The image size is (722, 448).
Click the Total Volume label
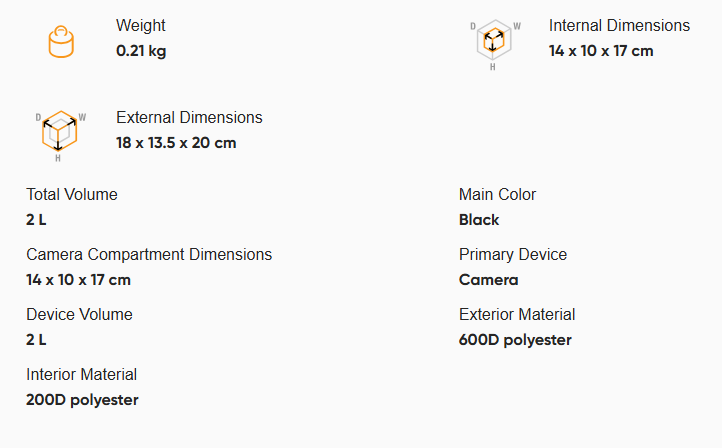[x=71, y=194]
